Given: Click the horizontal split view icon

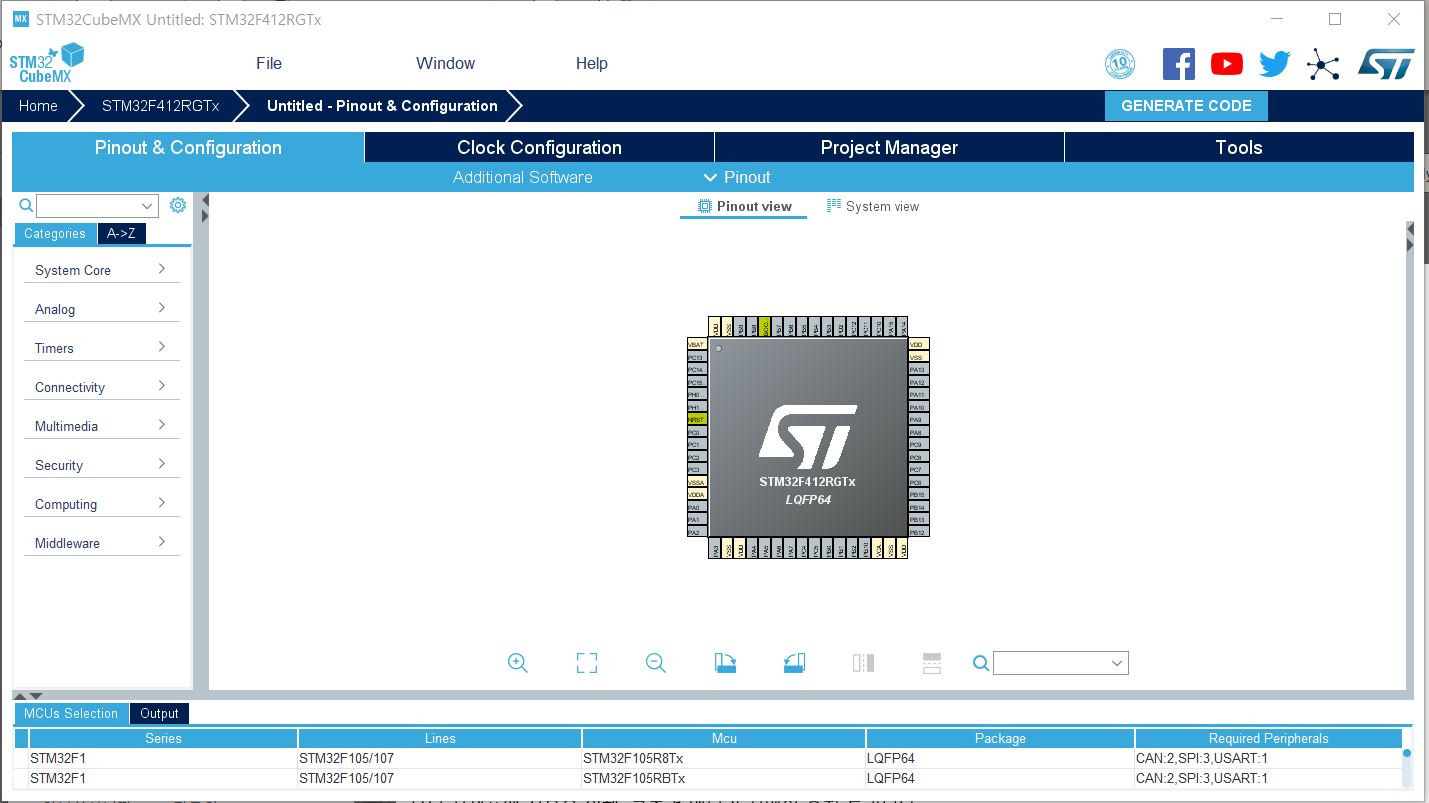Looking at the screenshot, I should point(932,663).
